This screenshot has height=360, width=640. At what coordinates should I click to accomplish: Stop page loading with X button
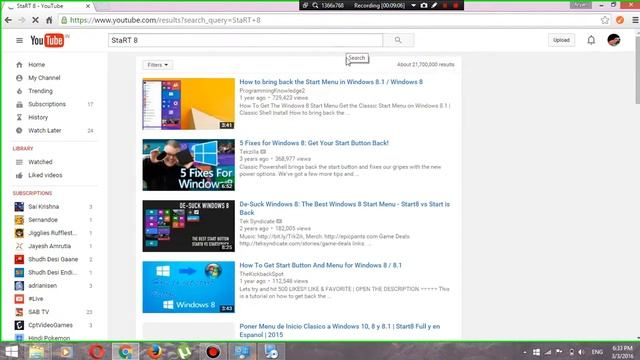click(35, 20)
